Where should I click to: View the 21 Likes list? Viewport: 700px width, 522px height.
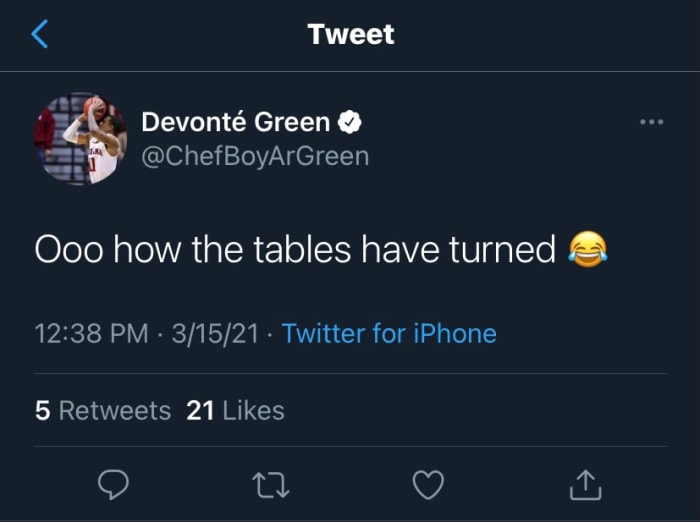pyautogui.click(x=236, y=411)
